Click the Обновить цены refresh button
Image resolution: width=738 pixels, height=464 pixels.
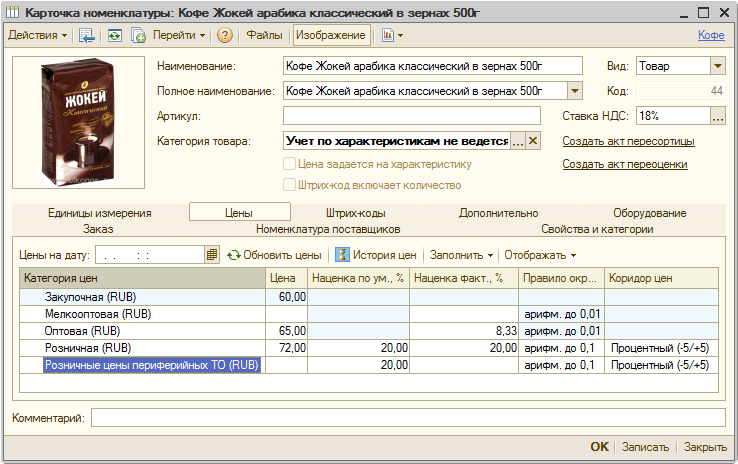pyautogui.click(x=274, y=255)
